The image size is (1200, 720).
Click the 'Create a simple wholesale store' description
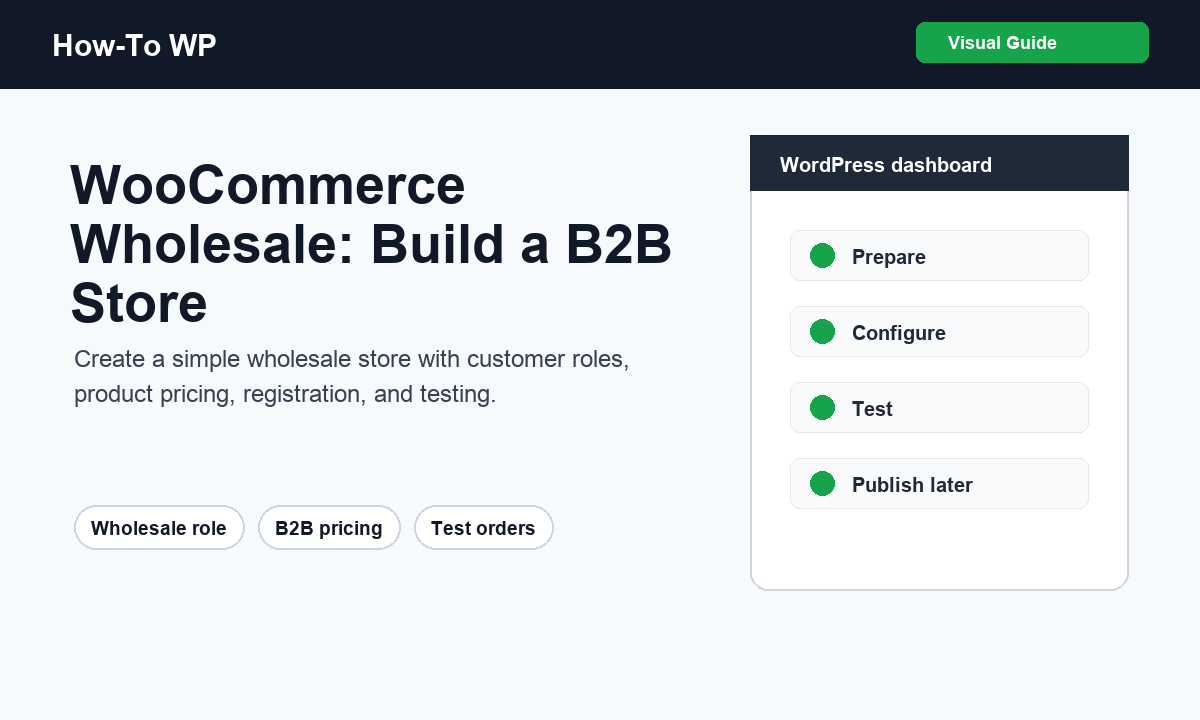[x=351, y=377]
